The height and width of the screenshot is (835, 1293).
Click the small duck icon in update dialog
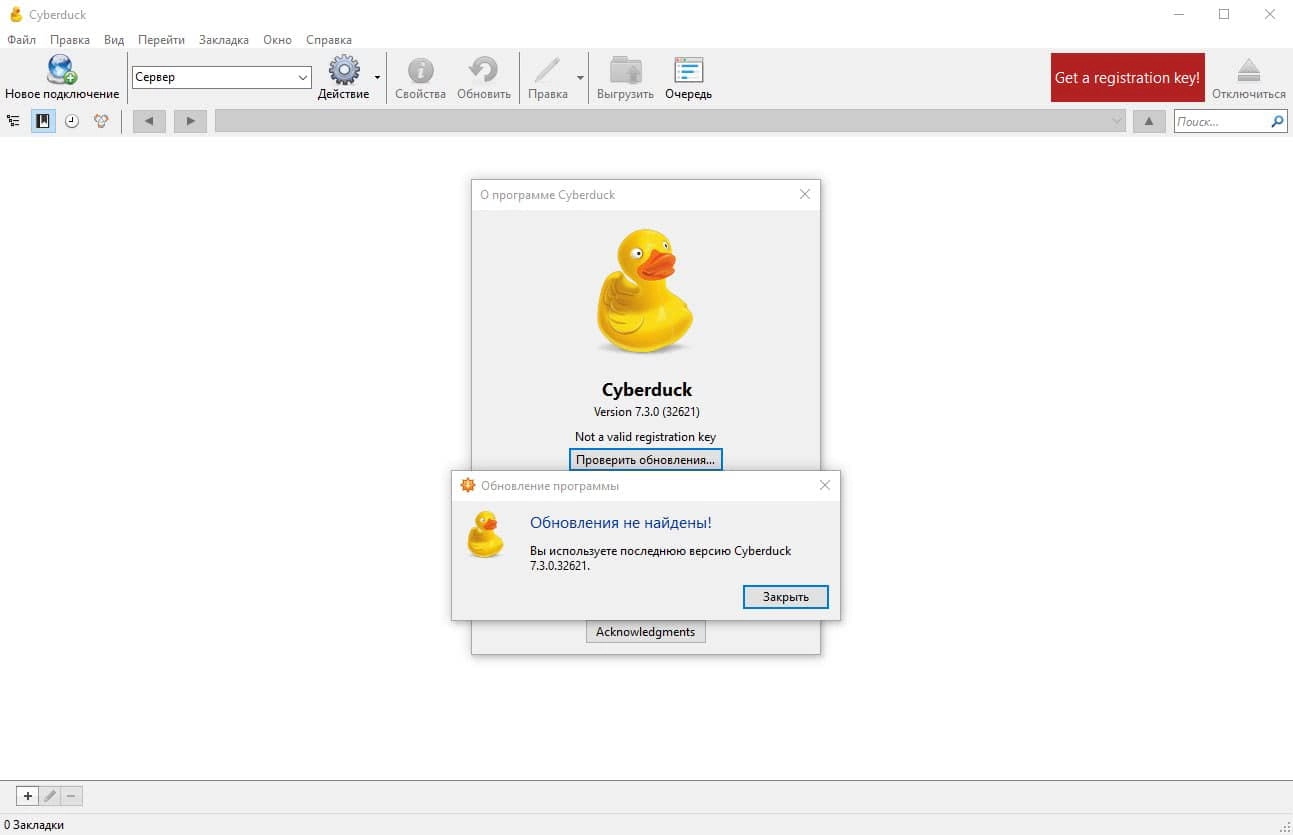click(486, 534)
